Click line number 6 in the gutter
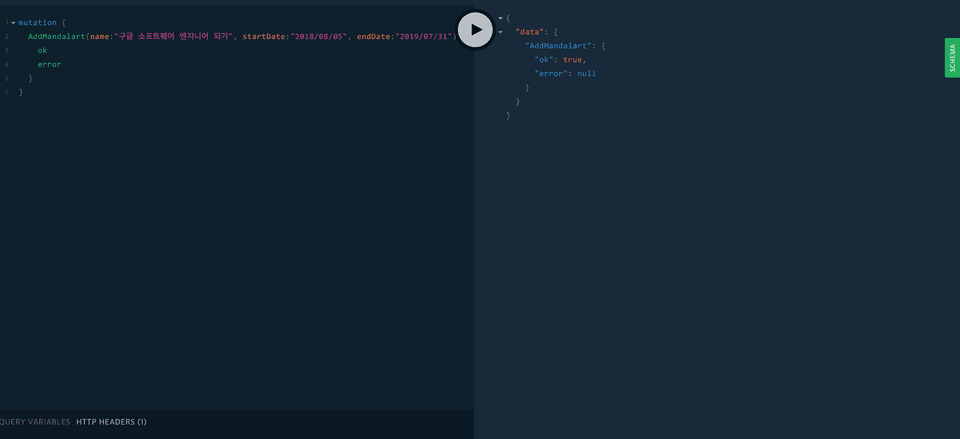The image size is (960, 439). pos(6,92)
